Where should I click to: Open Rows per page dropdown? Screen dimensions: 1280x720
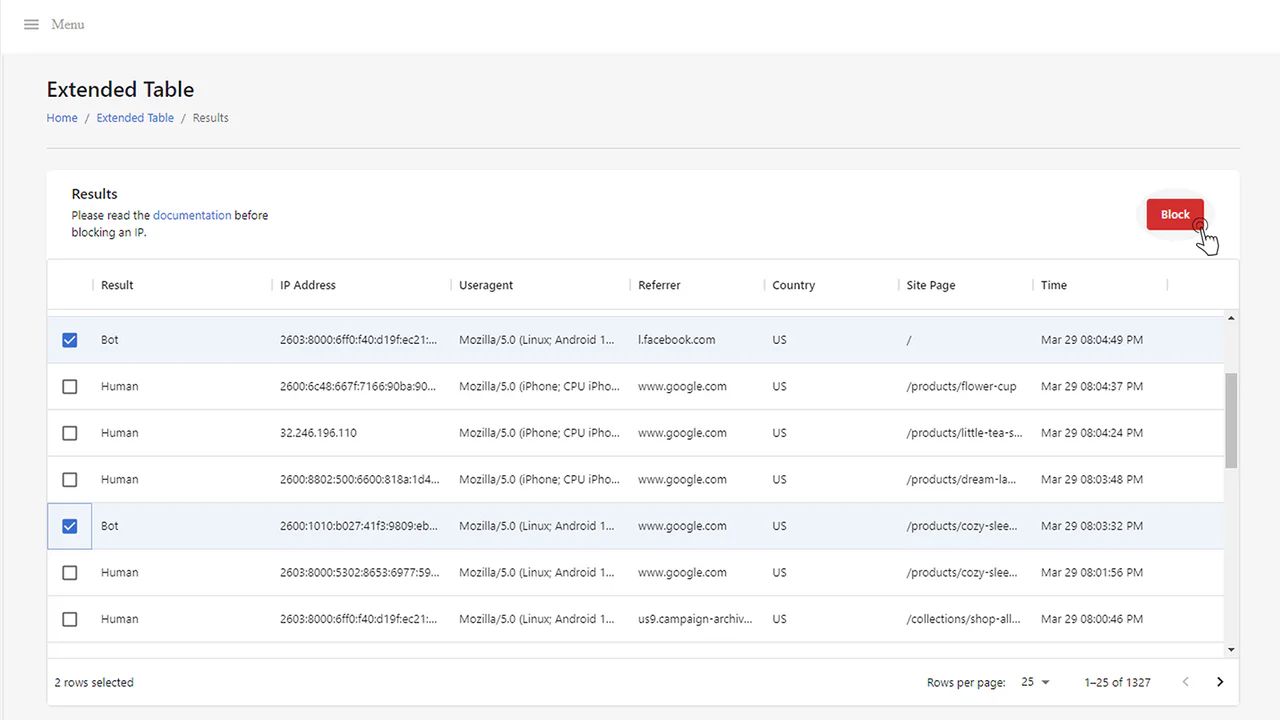pos(1035,682)
